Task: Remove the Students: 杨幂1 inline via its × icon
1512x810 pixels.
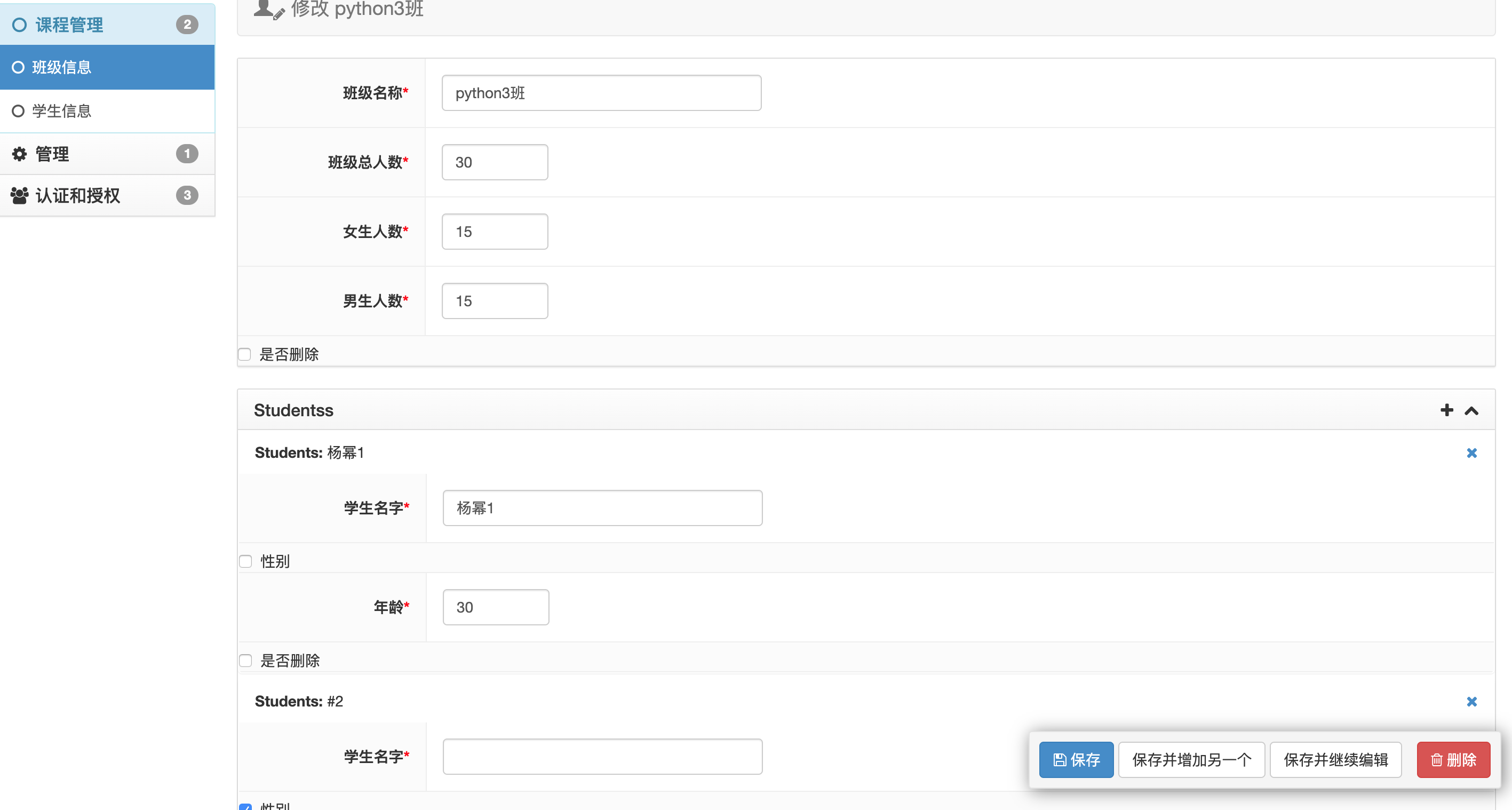Action: 1472,452
